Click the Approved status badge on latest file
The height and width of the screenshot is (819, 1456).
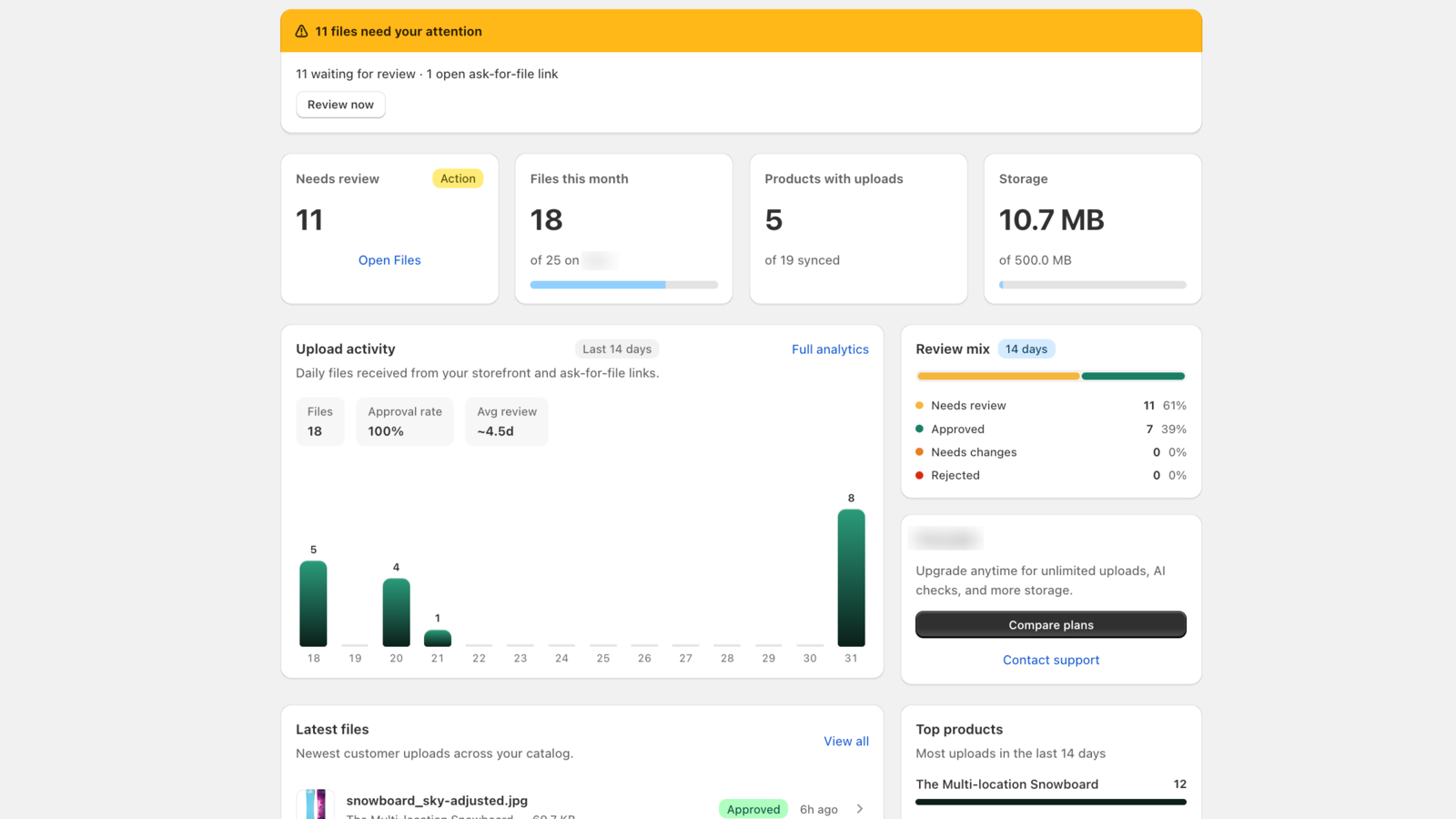click(753, 809)
